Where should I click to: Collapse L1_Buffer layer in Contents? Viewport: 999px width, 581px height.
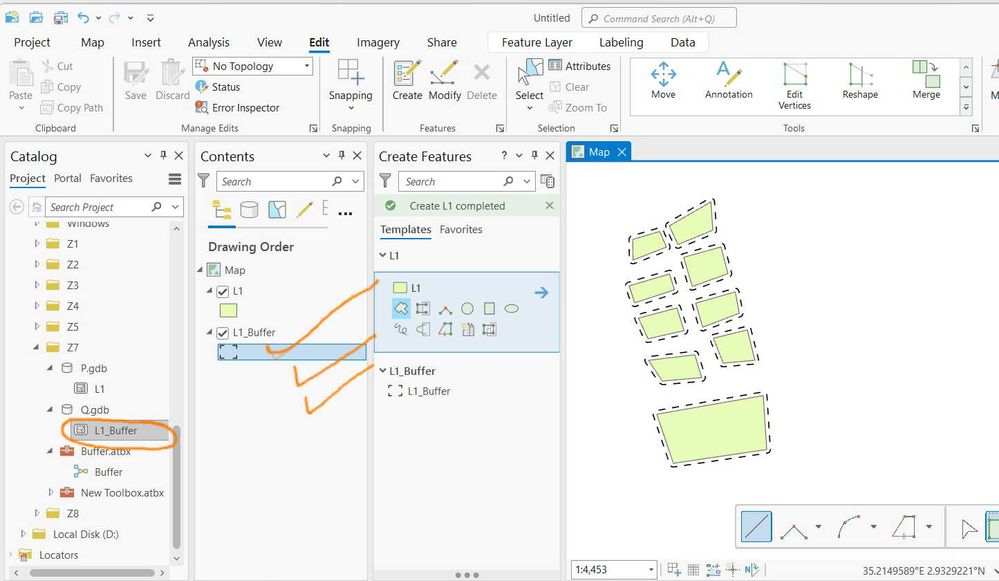pos(209,333)
